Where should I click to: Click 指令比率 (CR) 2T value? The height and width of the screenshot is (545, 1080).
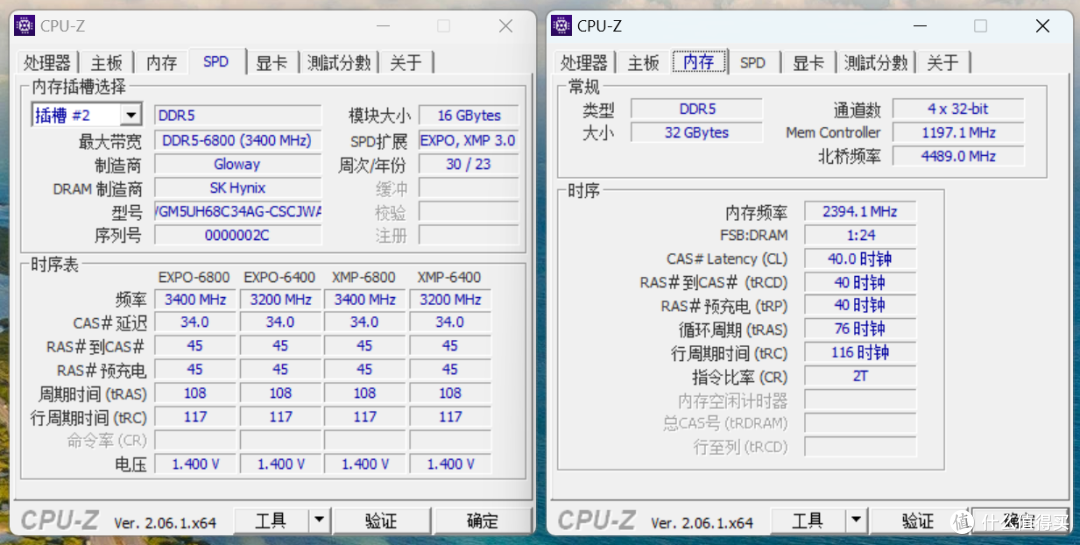click(x=860, y=376)
